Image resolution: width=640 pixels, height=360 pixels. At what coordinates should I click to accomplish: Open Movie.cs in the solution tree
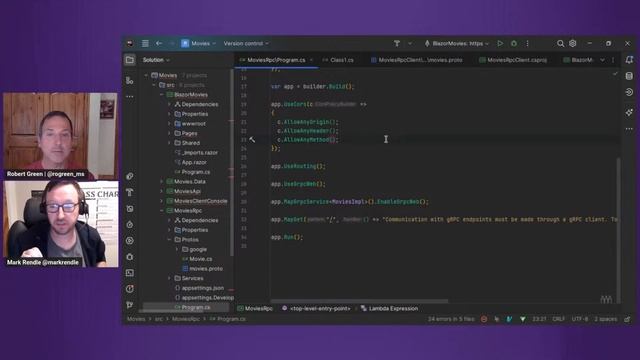197,259
